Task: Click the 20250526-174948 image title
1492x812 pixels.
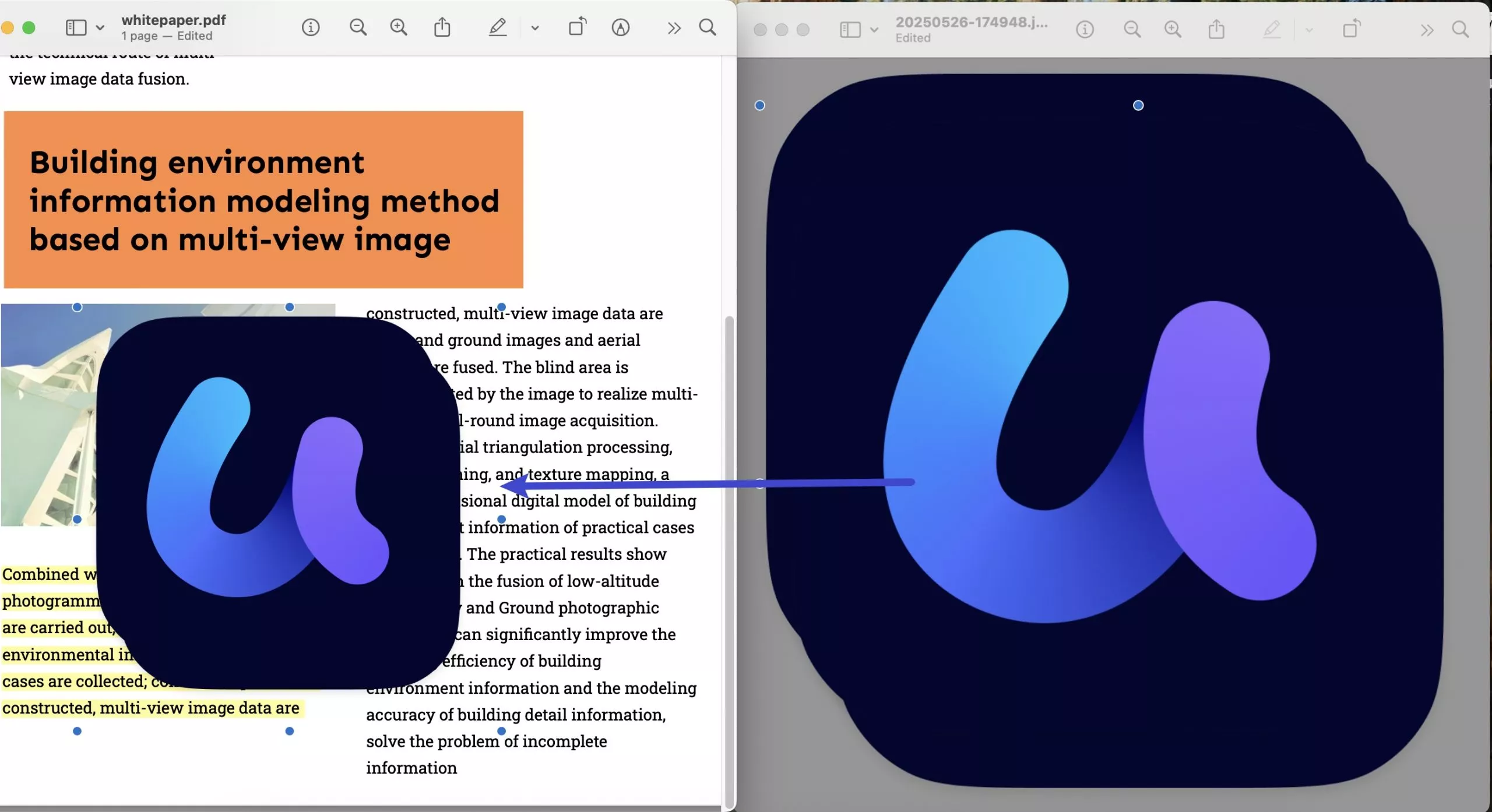Action: tap(971, 23)
